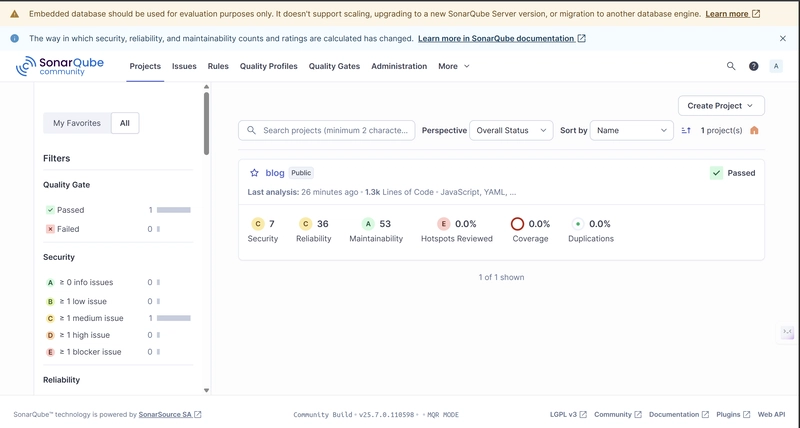Image resolution: width=800 pixels, height=428 pixels.
Task: Open the blog project link
Action: tap(275, 173)
